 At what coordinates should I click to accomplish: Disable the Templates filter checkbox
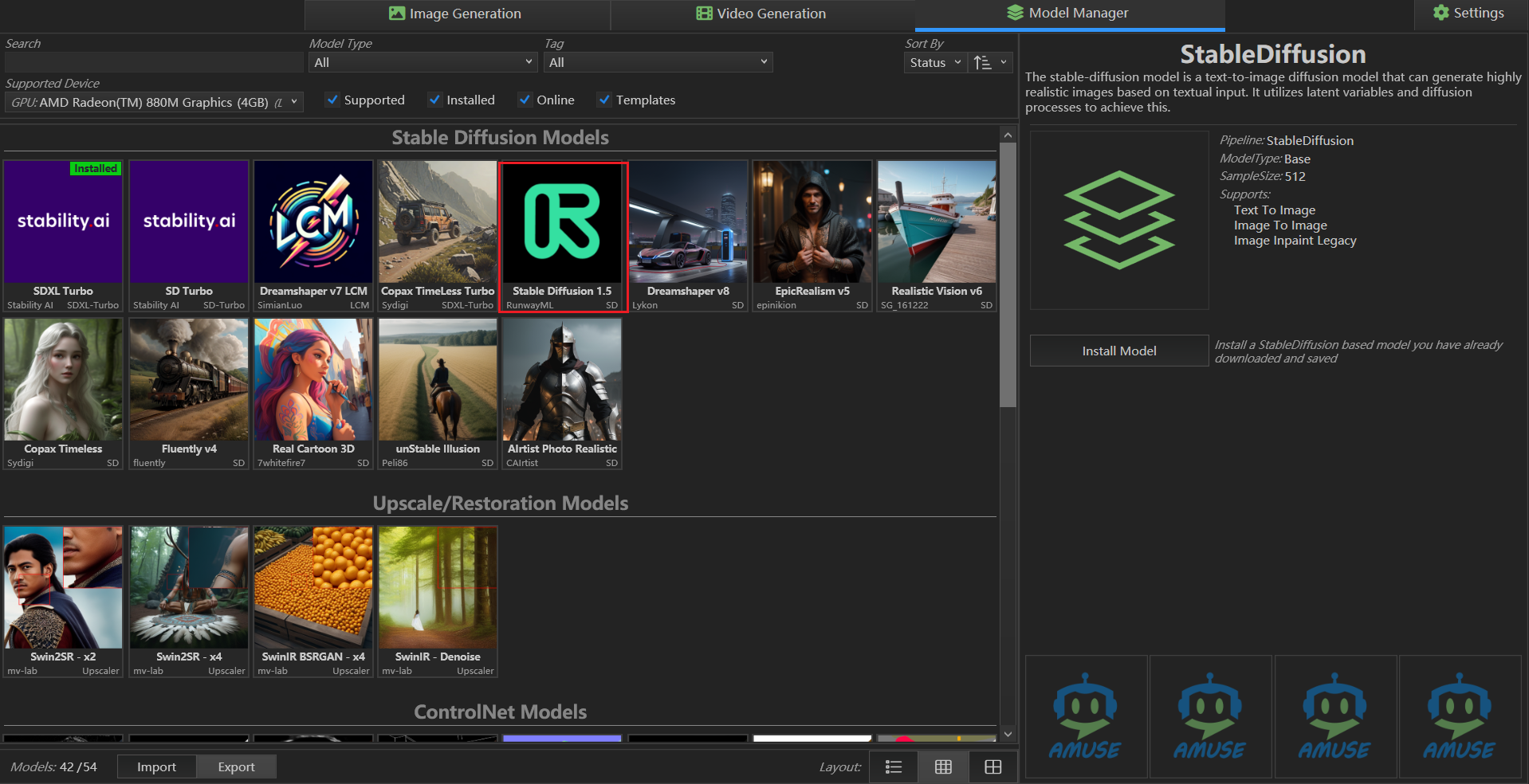[604, 100]
